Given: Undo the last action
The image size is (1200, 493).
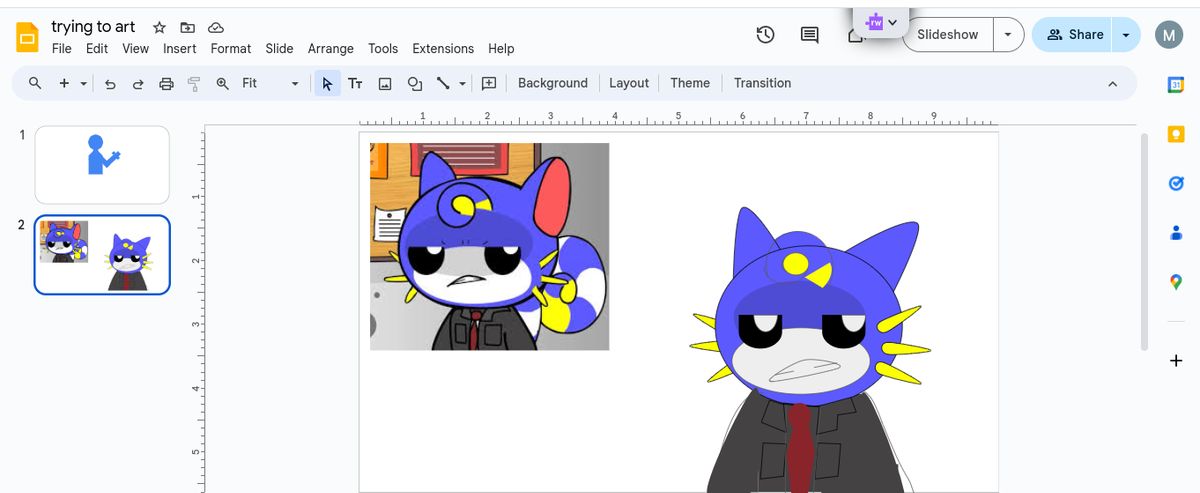Looking at the screenshot, I should click(110, 84).
